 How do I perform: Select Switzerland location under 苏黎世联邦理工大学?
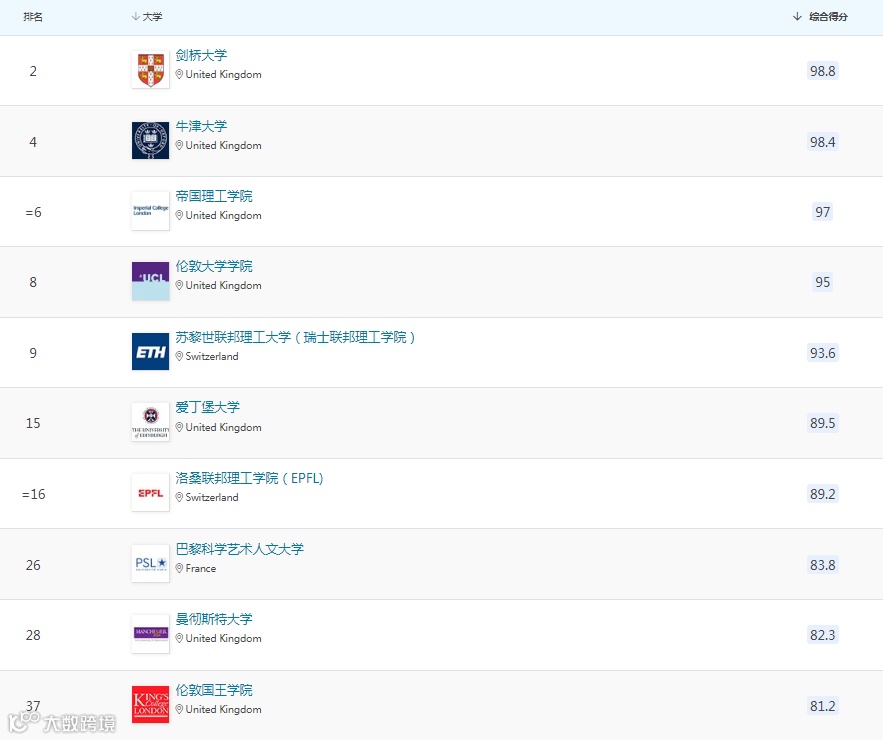pyautogui.click(x=212, y=356)
